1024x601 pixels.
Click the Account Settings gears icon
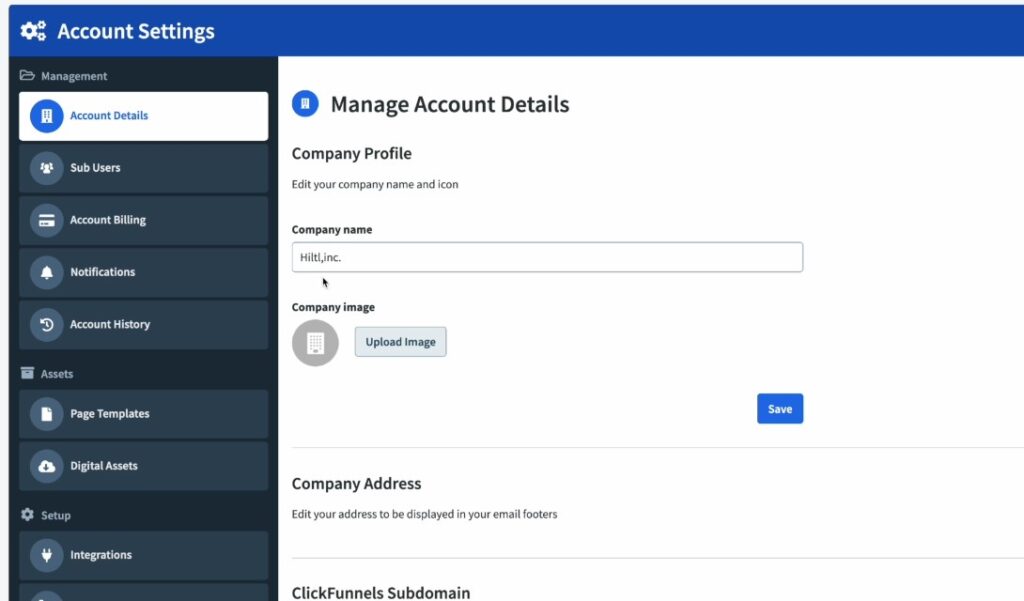pyautogui.click(x=33, y=31)
